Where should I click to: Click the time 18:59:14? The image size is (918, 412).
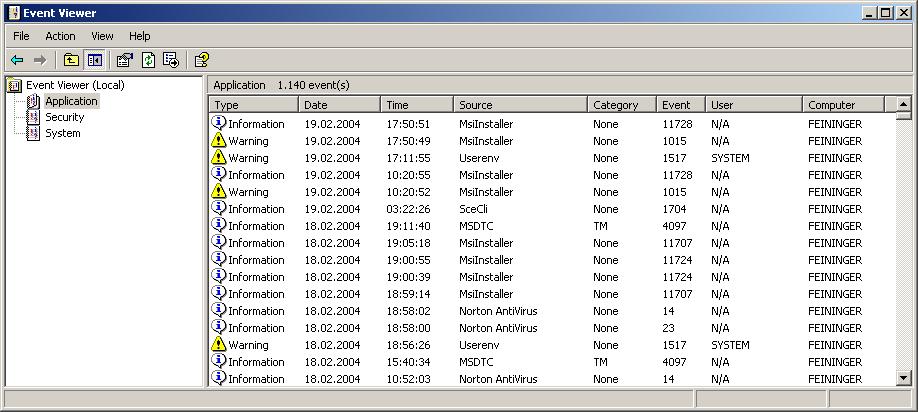(408, 294)
